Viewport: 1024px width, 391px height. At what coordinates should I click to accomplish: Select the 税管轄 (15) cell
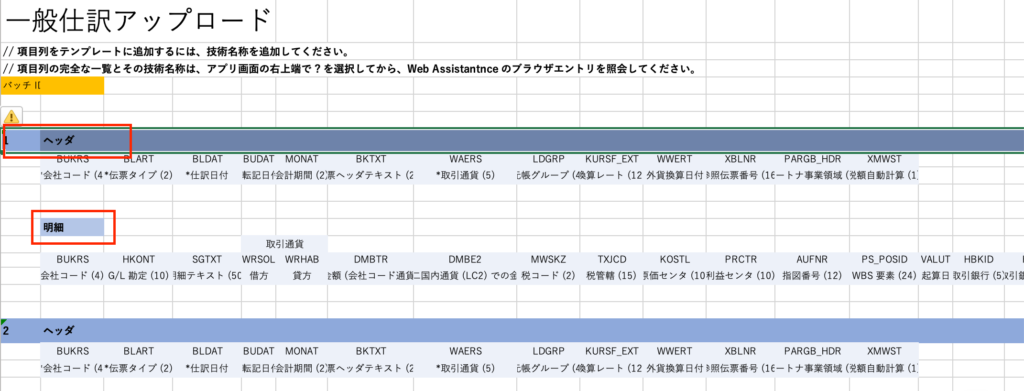point(612,275)
